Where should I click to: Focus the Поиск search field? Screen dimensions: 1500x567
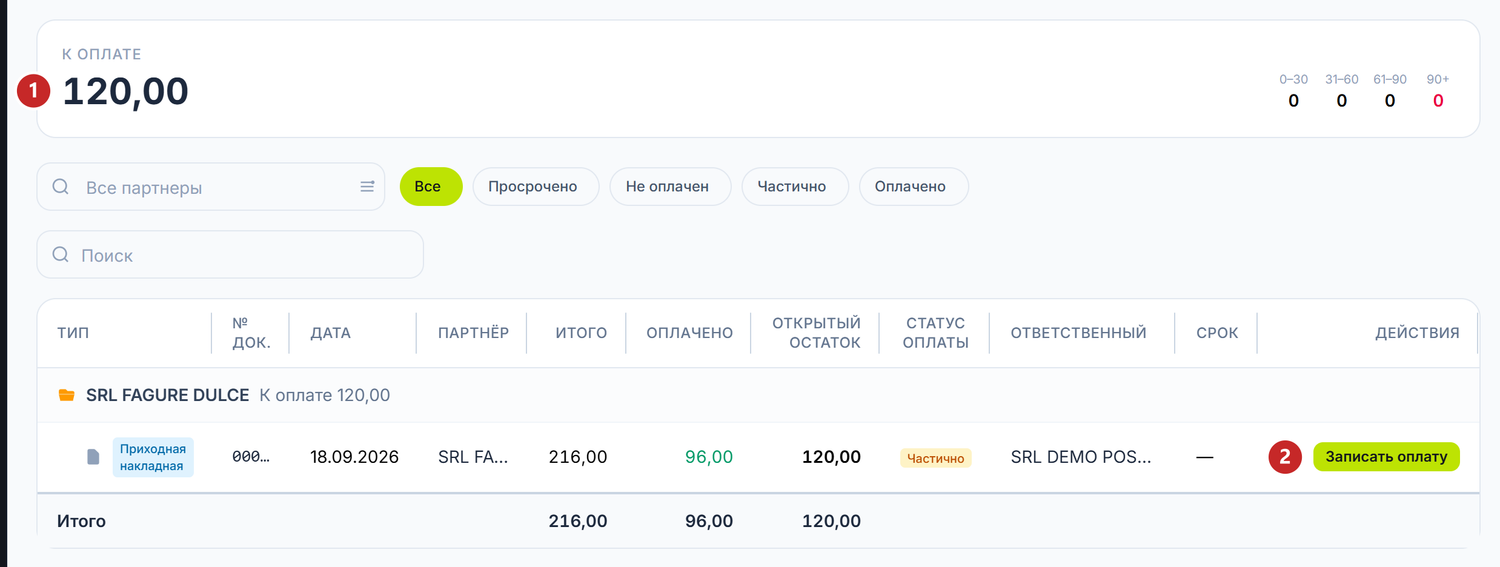pos(230,255)
